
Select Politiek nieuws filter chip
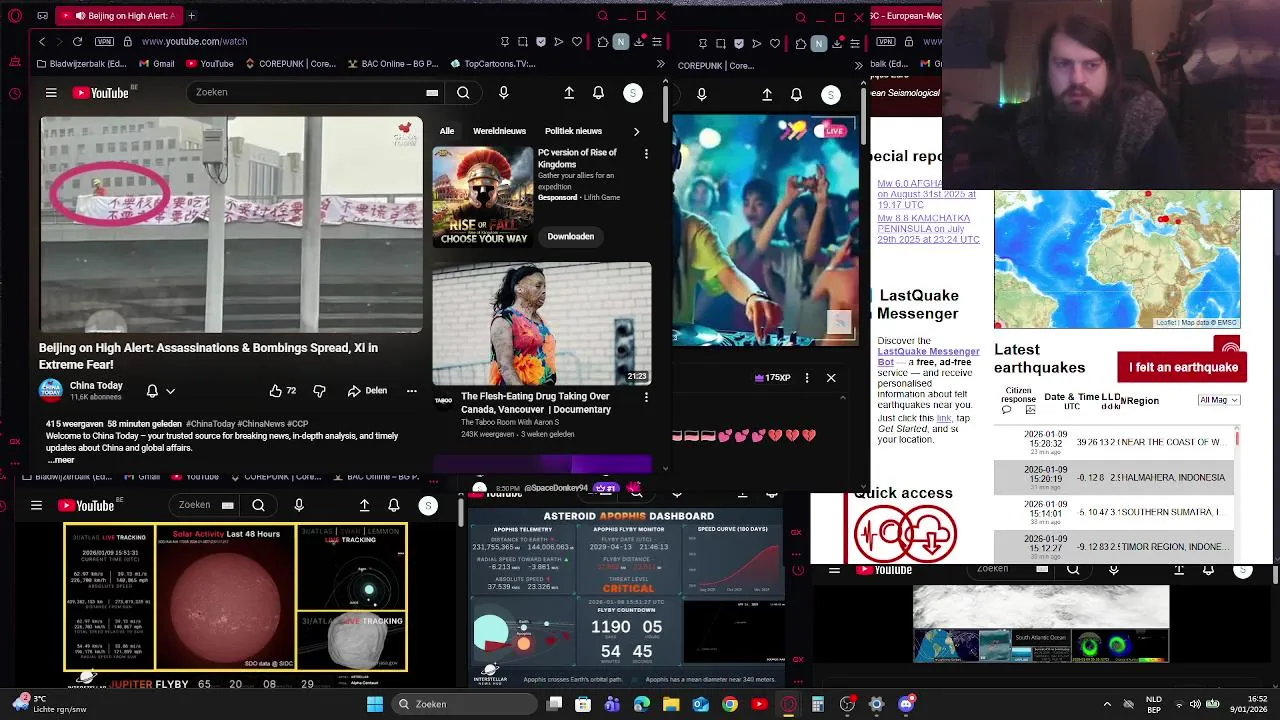(x=573, y=131)
